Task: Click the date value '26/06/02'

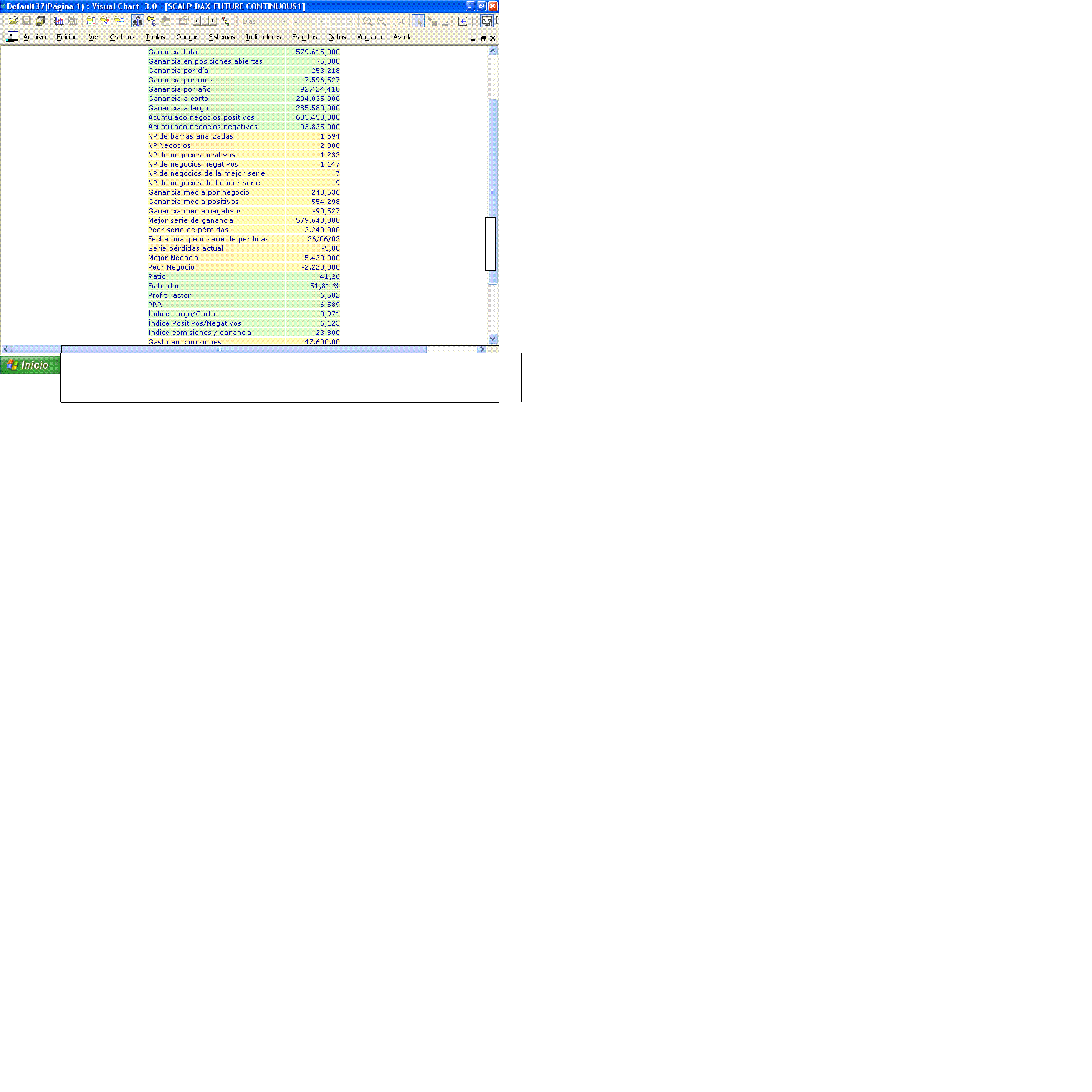Action: (323, 239)
